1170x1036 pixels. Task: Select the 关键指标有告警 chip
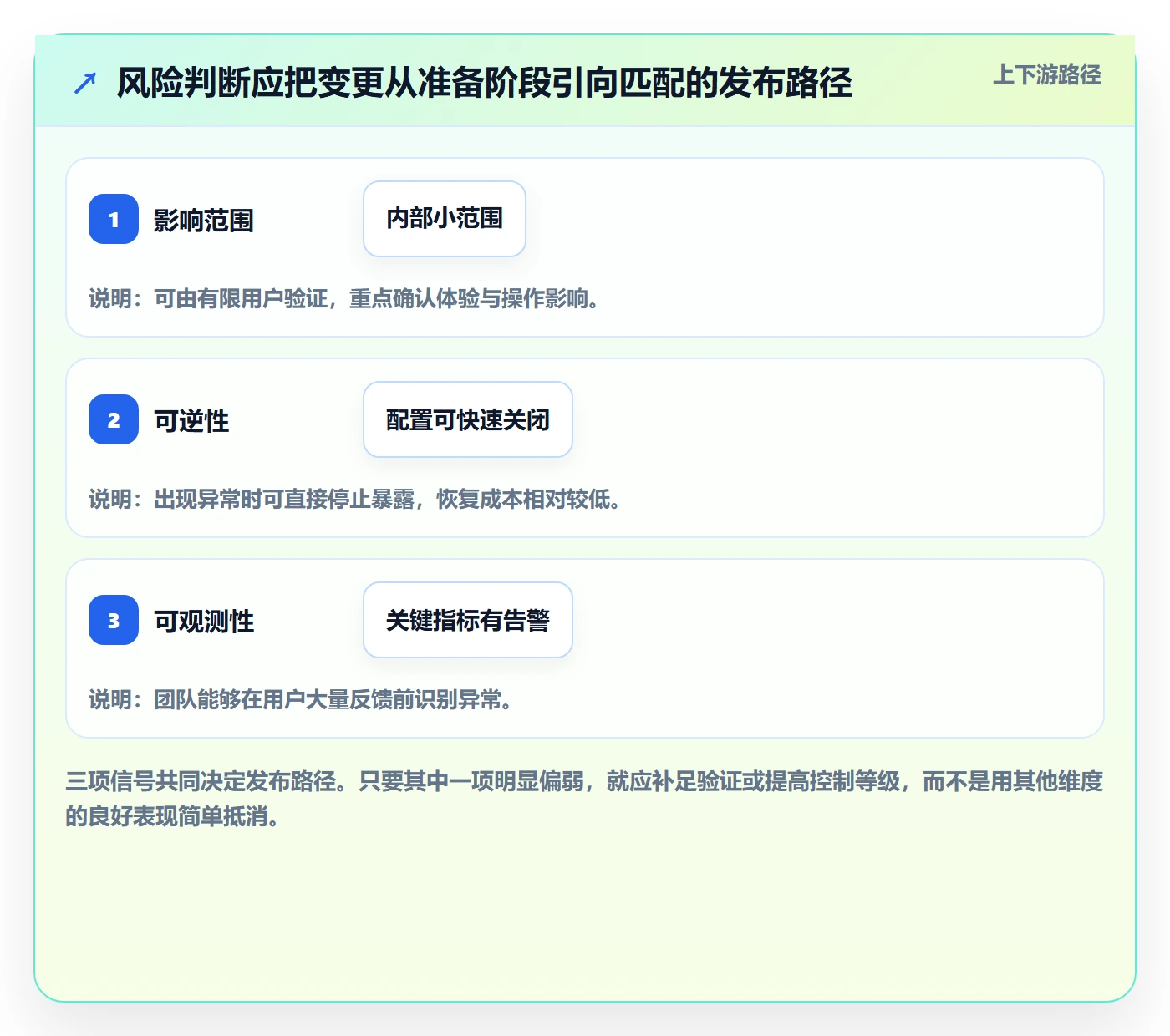click(x=468, y=620)
